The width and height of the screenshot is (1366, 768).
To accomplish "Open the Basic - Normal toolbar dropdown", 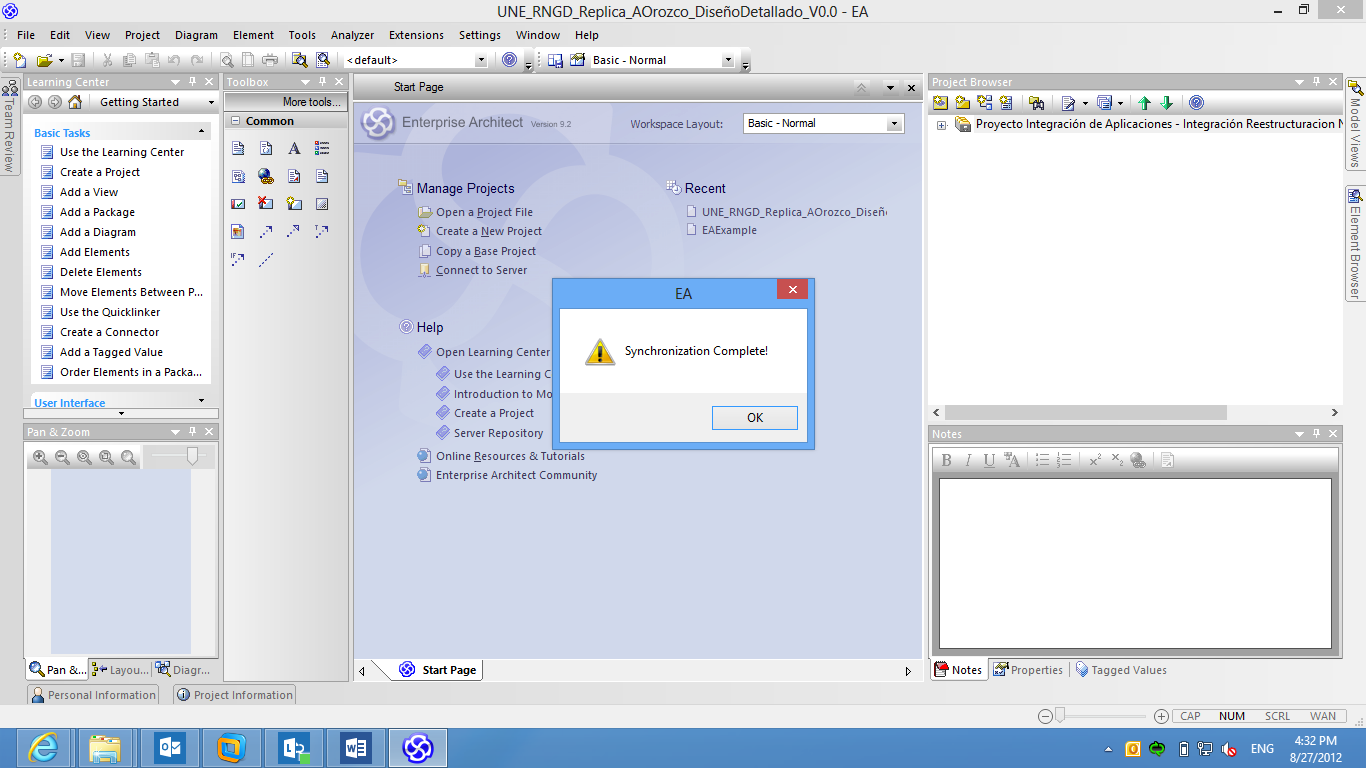I will [x=728, y=60].
